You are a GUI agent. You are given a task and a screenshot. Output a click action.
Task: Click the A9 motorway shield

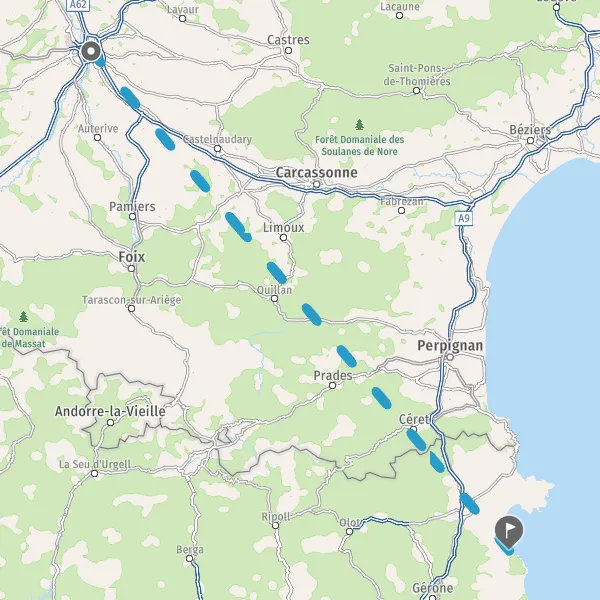(x=463, y=218)
